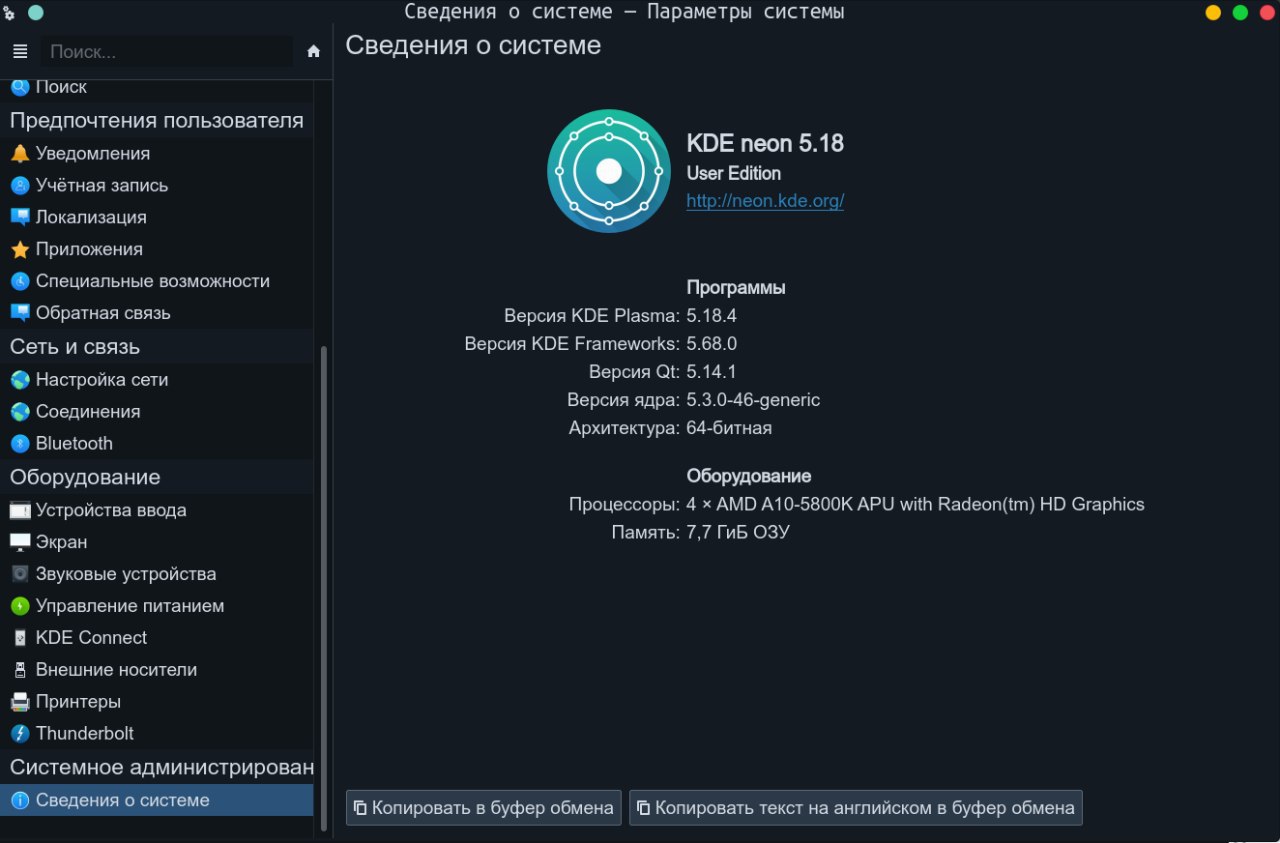
Task: Go to Локализация settings
Action: coord(157,217)
